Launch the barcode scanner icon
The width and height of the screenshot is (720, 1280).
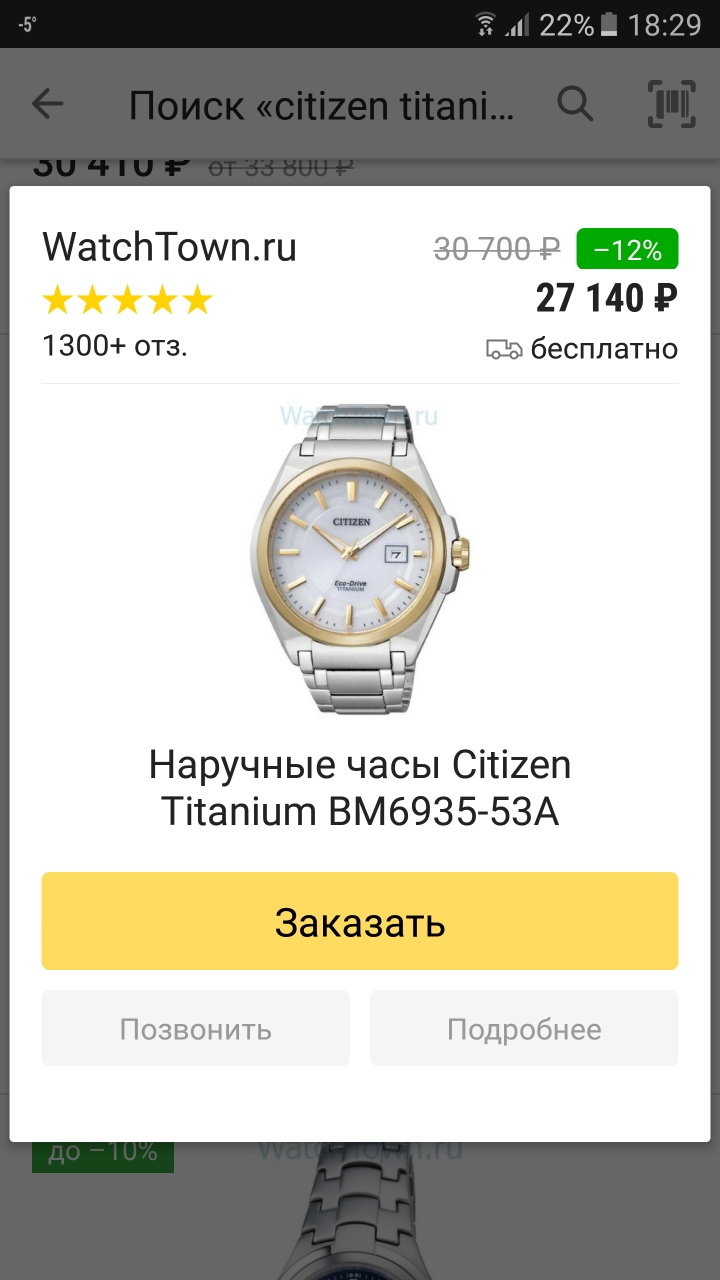(x=672, y=103)
